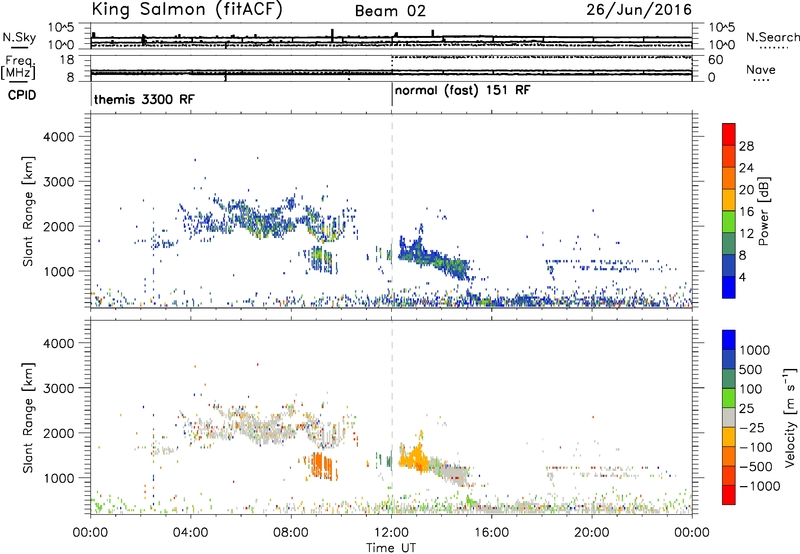Click the '20' power color bar value
Screen dimensions: 800x554
(746, 190)
